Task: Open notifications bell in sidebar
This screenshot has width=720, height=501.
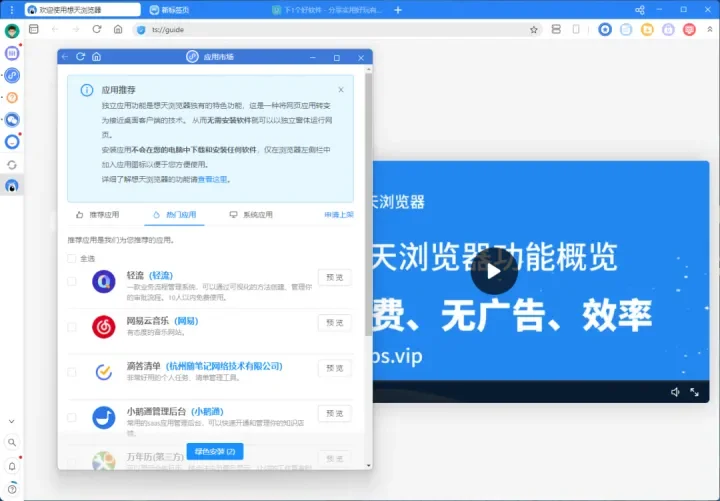Action: pyautogui.click(x=12, y=466)
